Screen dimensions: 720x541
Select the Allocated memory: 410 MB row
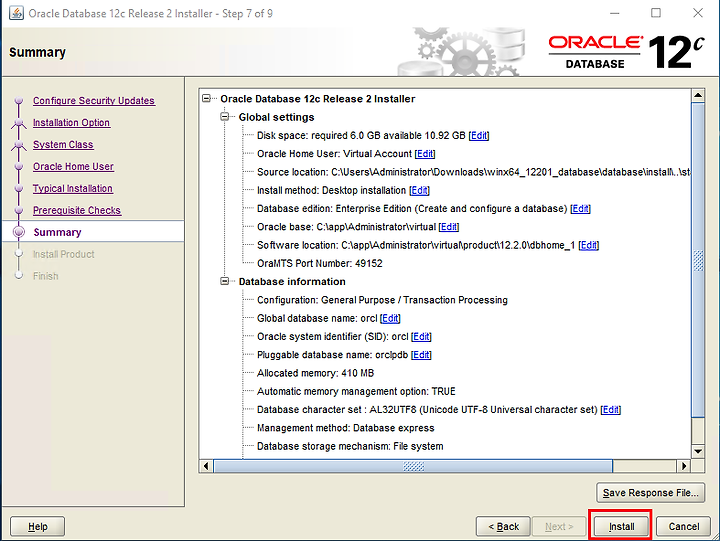315,373
